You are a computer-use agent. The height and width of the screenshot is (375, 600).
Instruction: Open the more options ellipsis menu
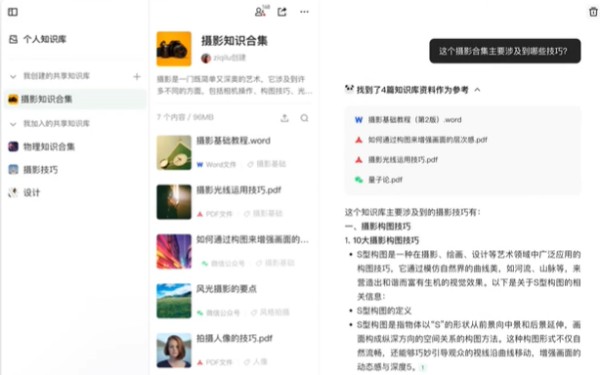coord(304,12)
